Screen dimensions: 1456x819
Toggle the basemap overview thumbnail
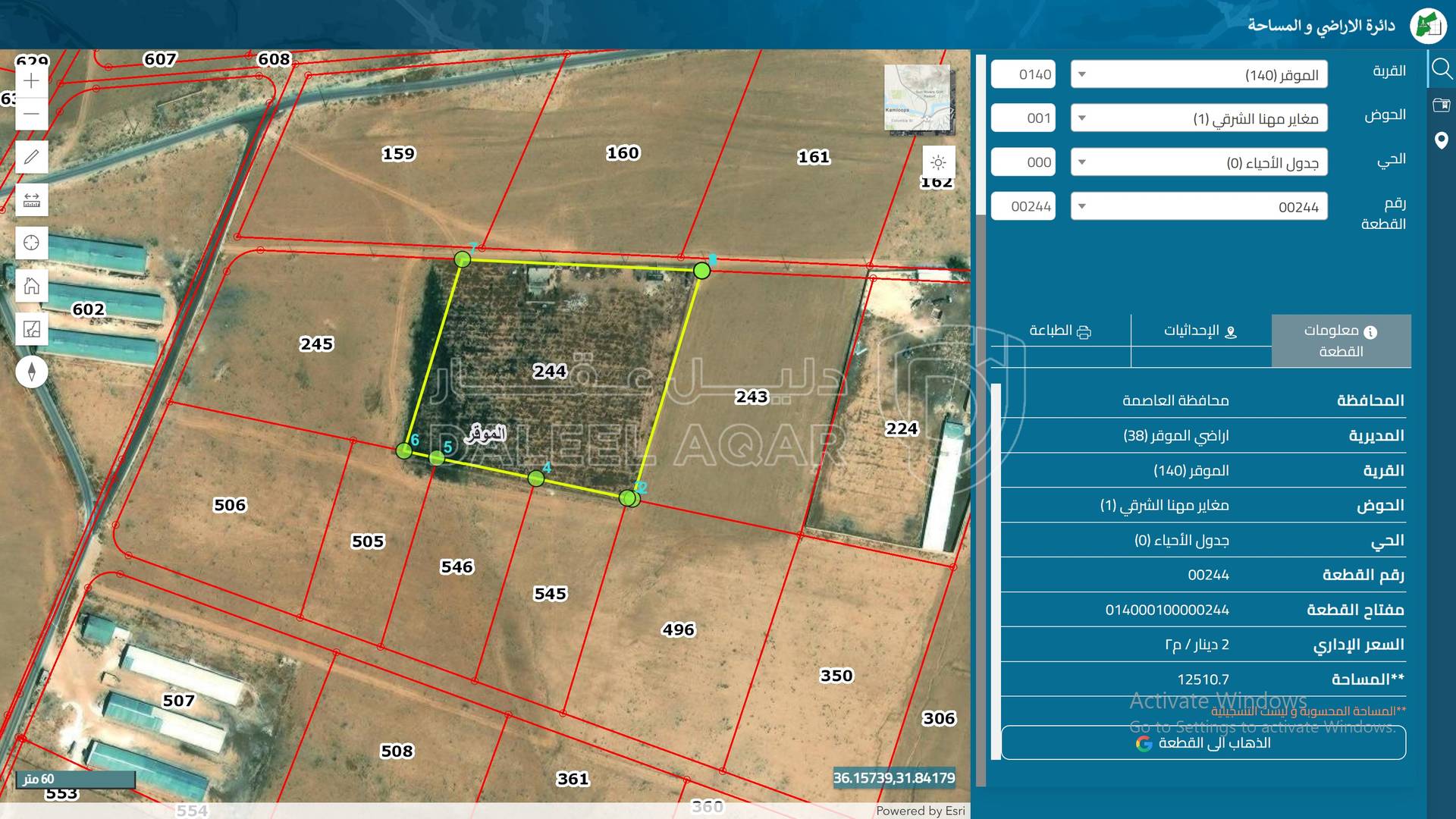[x=917, y=98]
